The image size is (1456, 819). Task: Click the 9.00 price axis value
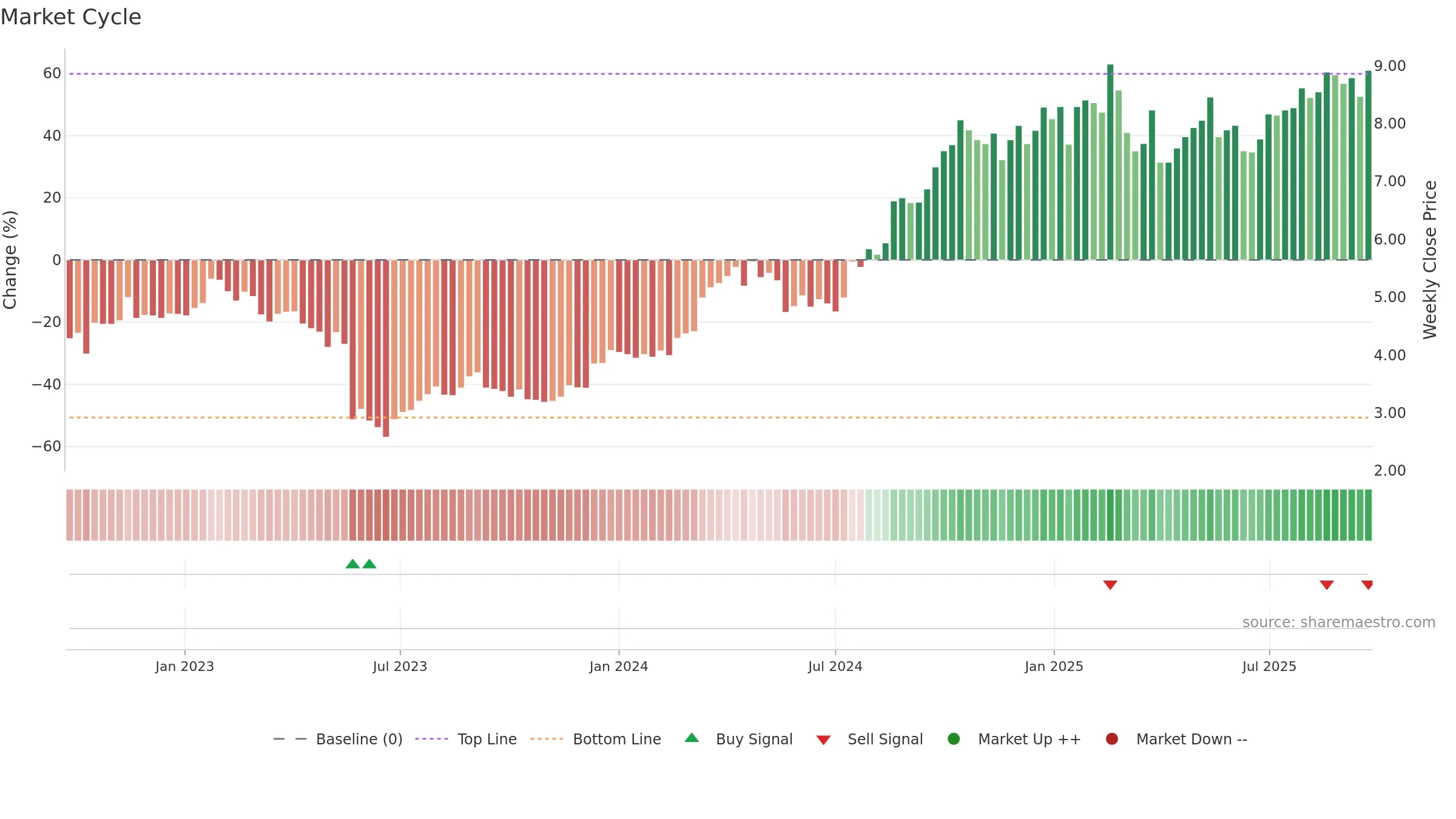[1390, 66]
